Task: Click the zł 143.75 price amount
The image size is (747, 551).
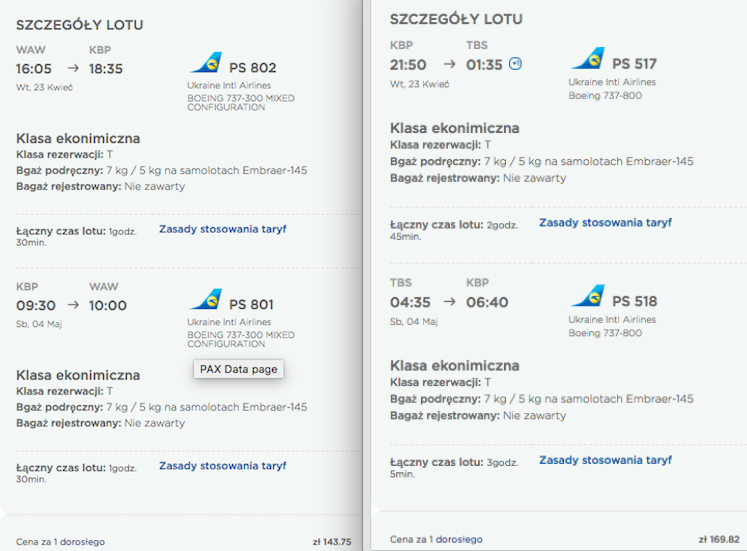Action: click(332, 542)
